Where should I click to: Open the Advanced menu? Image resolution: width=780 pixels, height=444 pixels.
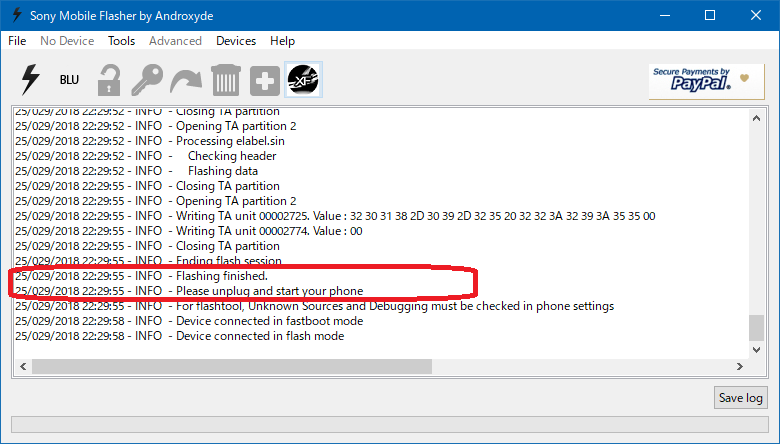pos(175,41)
